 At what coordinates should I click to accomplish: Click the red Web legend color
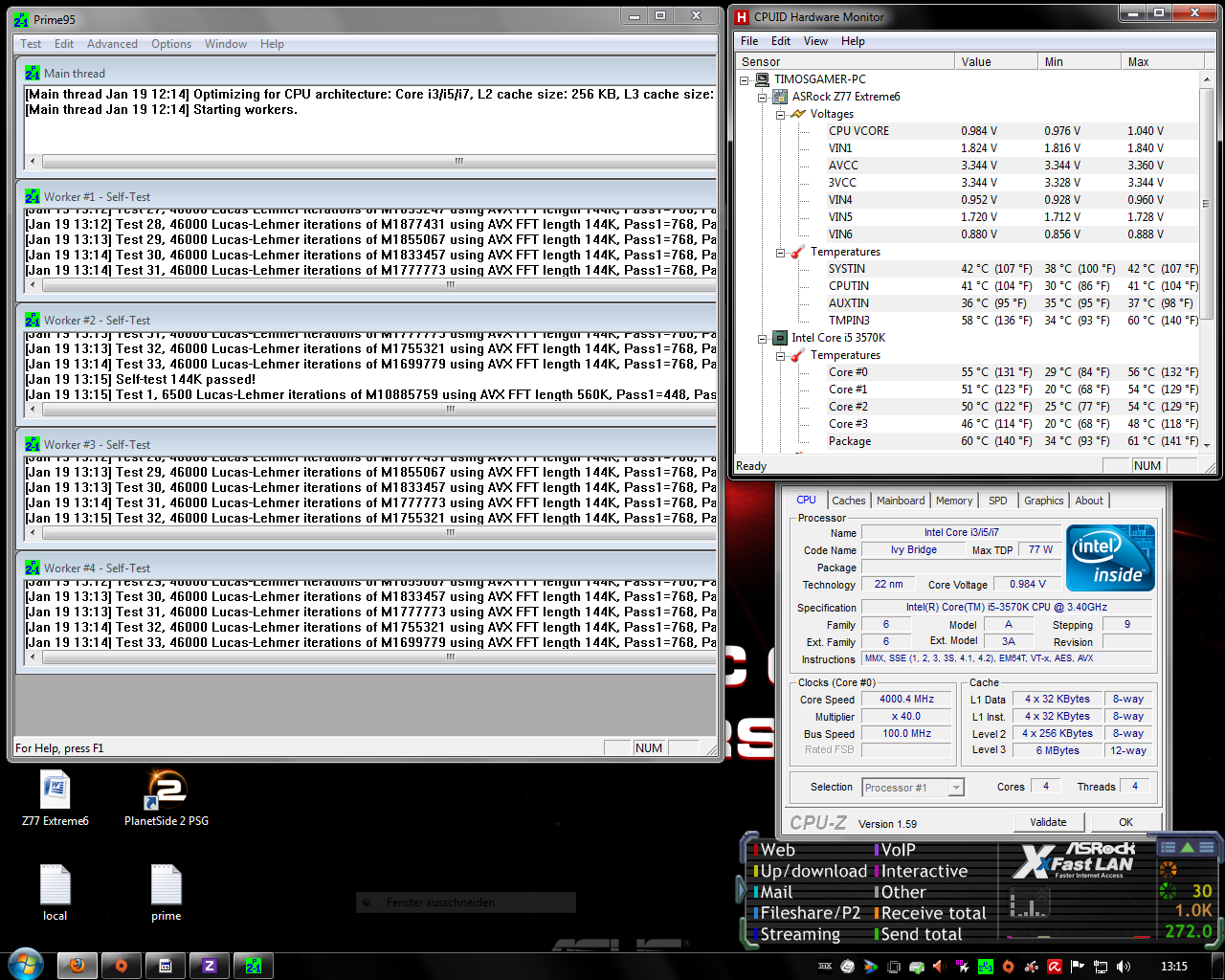(755, 850)
